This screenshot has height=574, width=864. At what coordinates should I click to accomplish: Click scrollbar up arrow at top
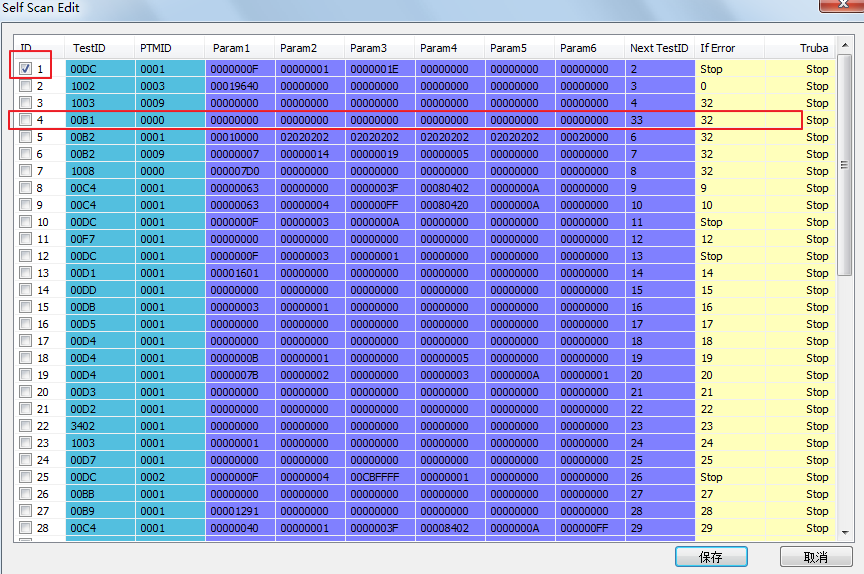pos(844,45)
